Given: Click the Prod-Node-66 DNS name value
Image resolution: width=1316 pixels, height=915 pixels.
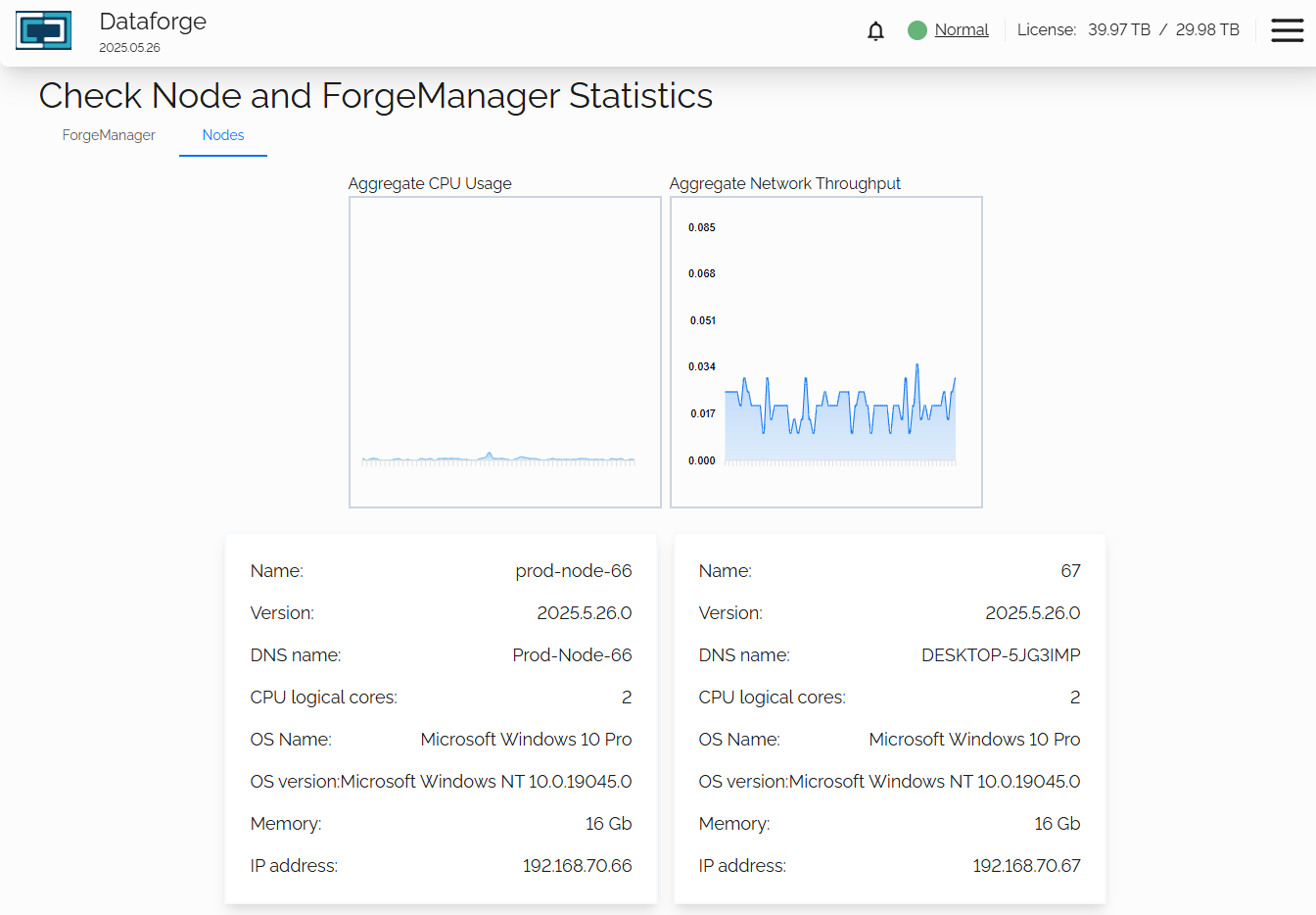Looking at the screenshot, I should point(572,655).
